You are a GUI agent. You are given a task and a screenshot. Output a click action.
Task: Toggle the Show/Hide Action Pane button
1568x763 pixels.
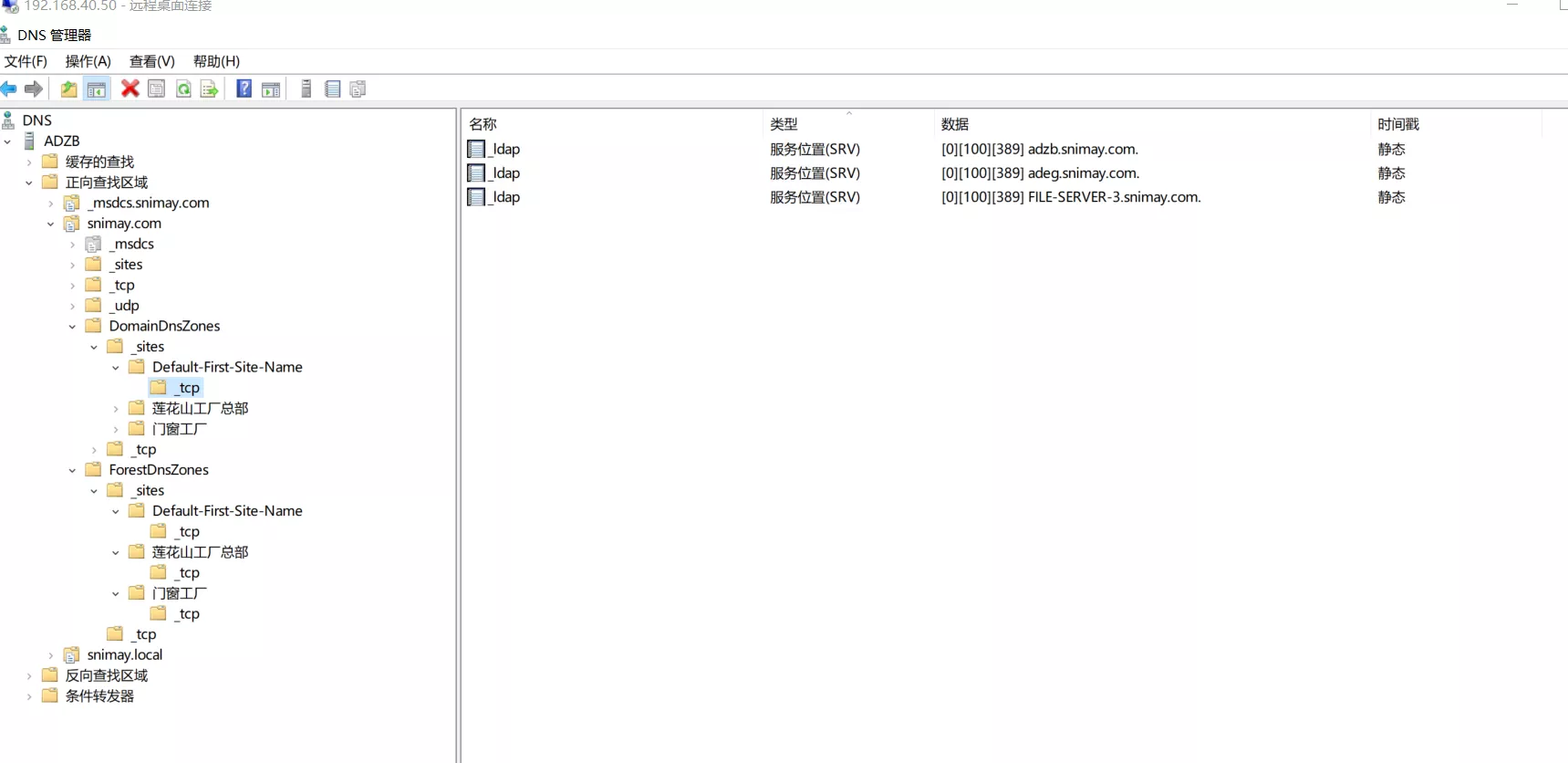pyautogui.click(x=271, y=89)
